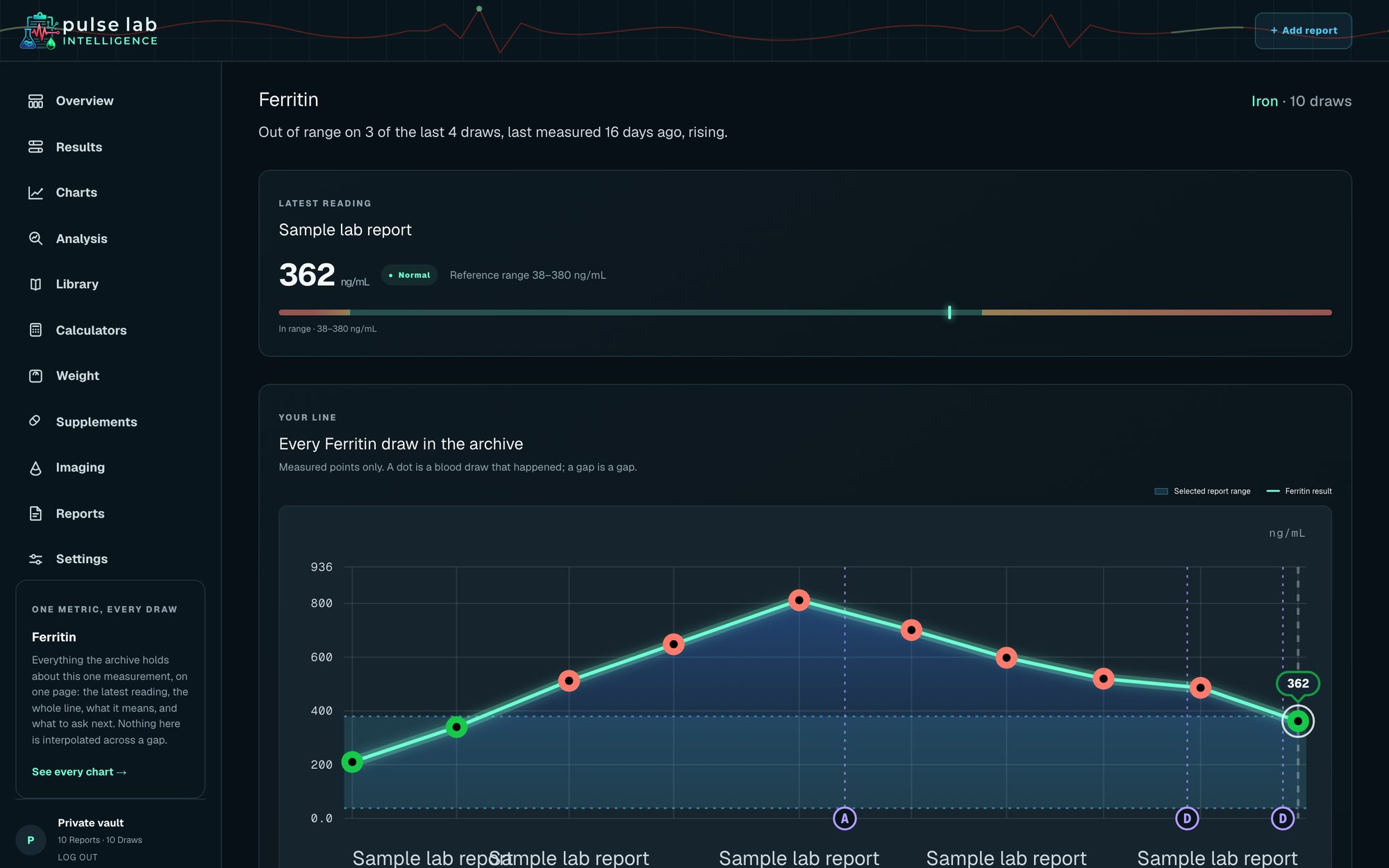Click the Add report button
1389x868 pixels.
click(x=1303, y=31)
